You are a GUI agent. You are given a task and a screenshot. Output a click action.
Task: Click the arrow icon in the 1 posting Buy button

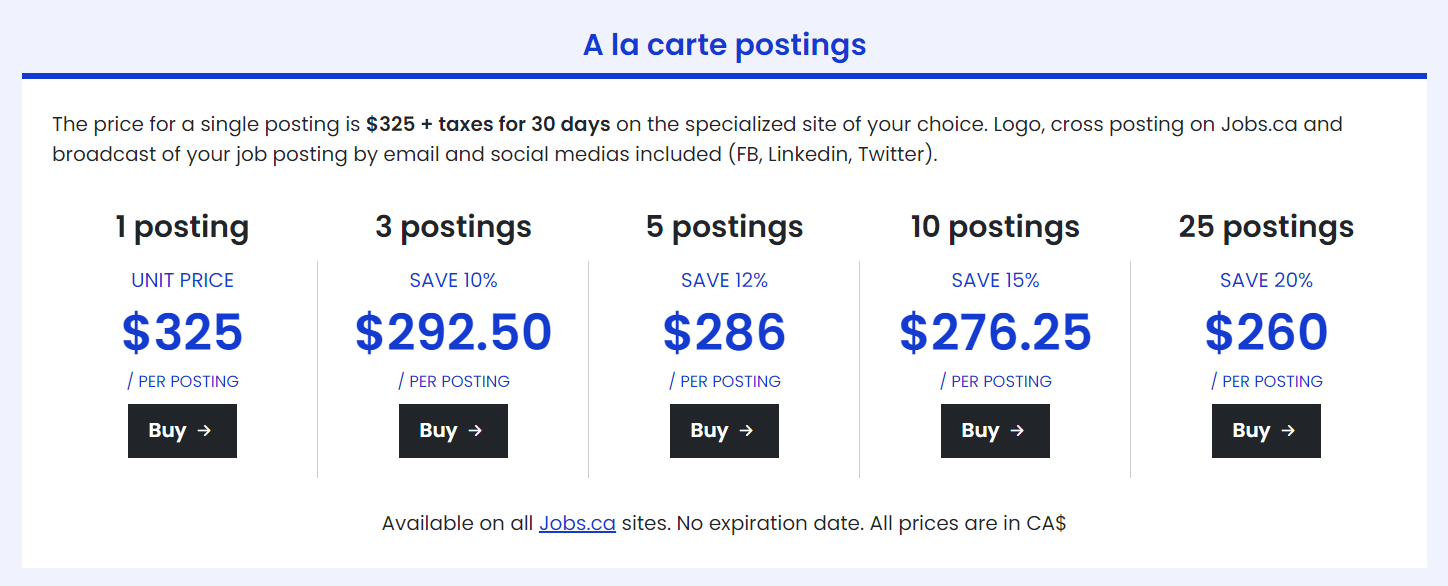204,431
